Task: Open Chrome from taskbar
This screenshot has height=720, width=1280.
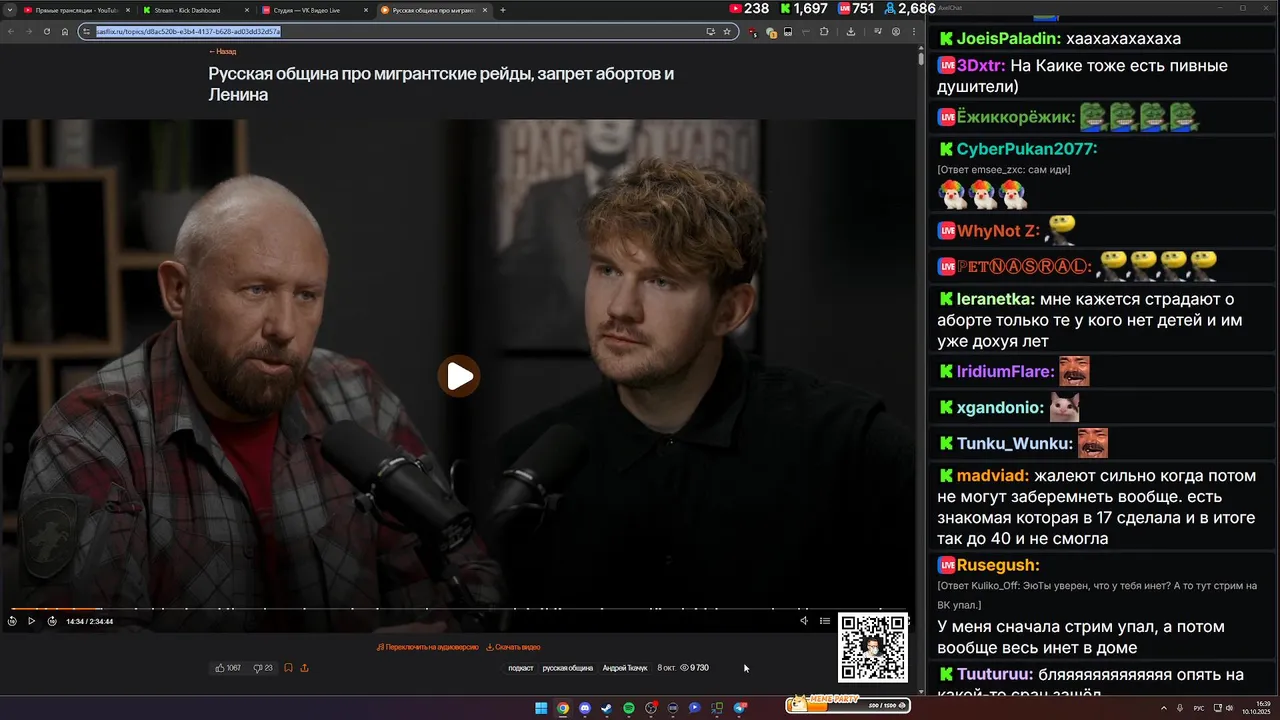Action: (x=563, y=708)
